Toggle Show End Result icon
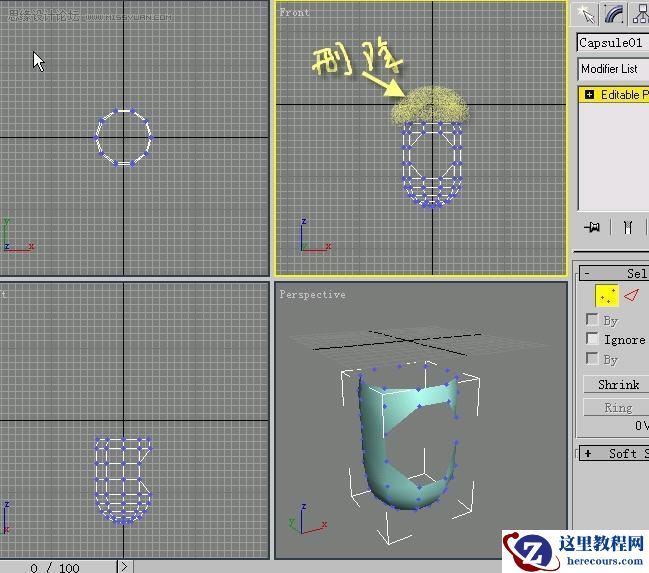649x573 pixels. pyautogui.click(x=627, y=227)
